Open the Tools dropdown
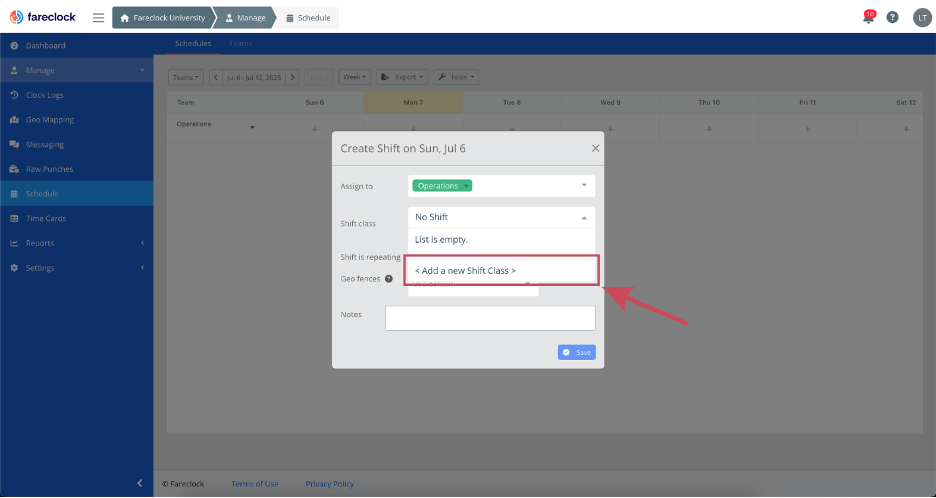Screen dimensions: 936x498 coord(456,77)
